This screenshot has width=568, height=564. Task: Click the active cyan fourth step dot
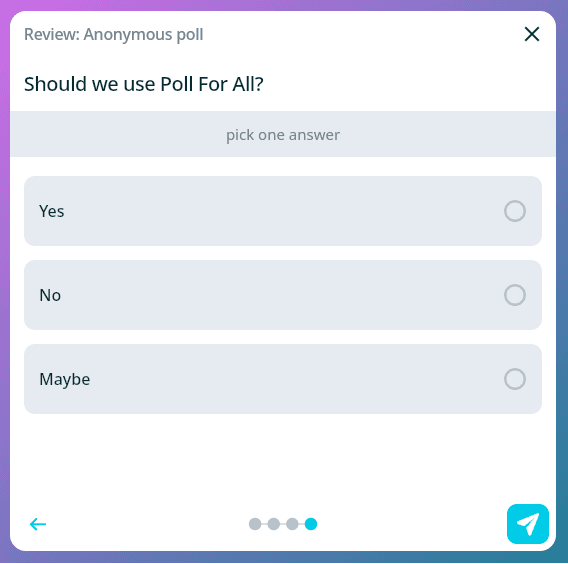click(x=311, y=524)
